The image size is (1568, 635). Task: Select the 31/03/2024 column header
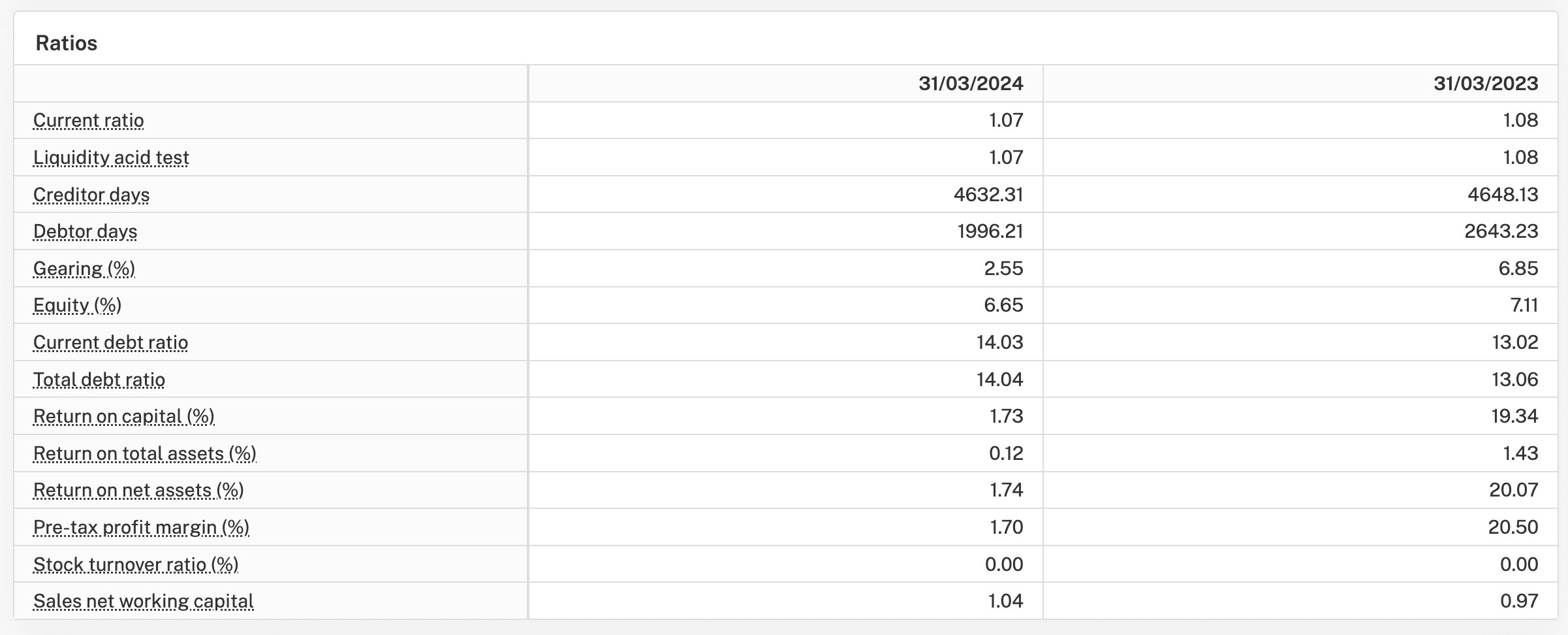971,84
